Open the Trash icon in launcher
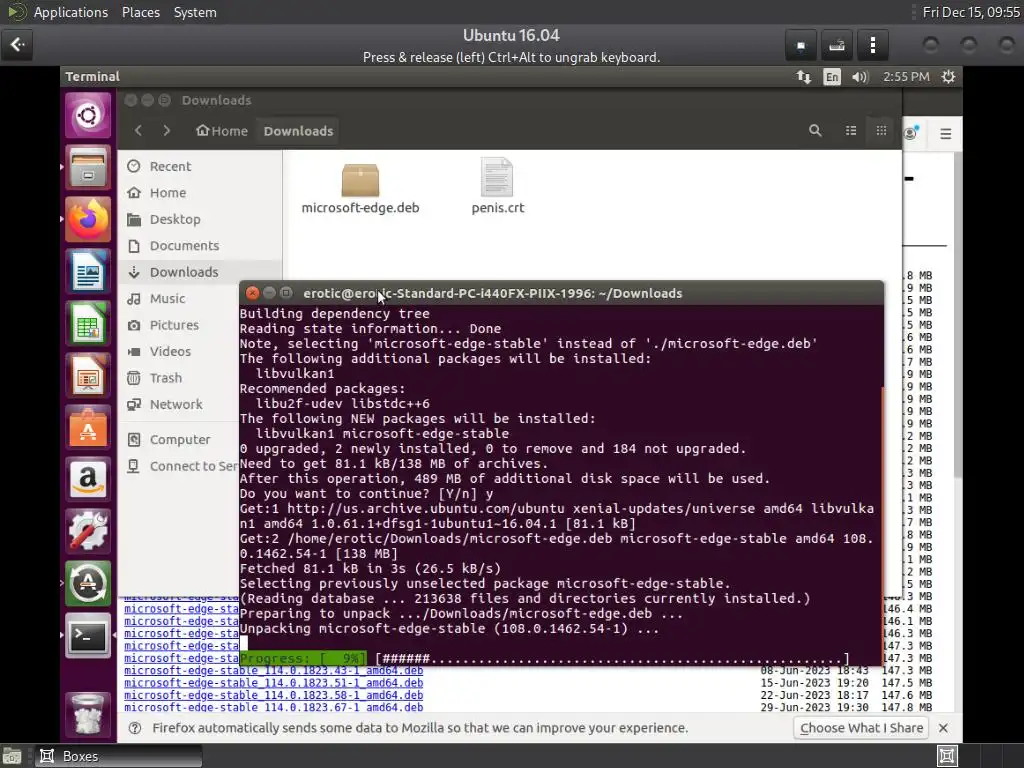This screenshot has height=768, width=1024. point(88,714)
